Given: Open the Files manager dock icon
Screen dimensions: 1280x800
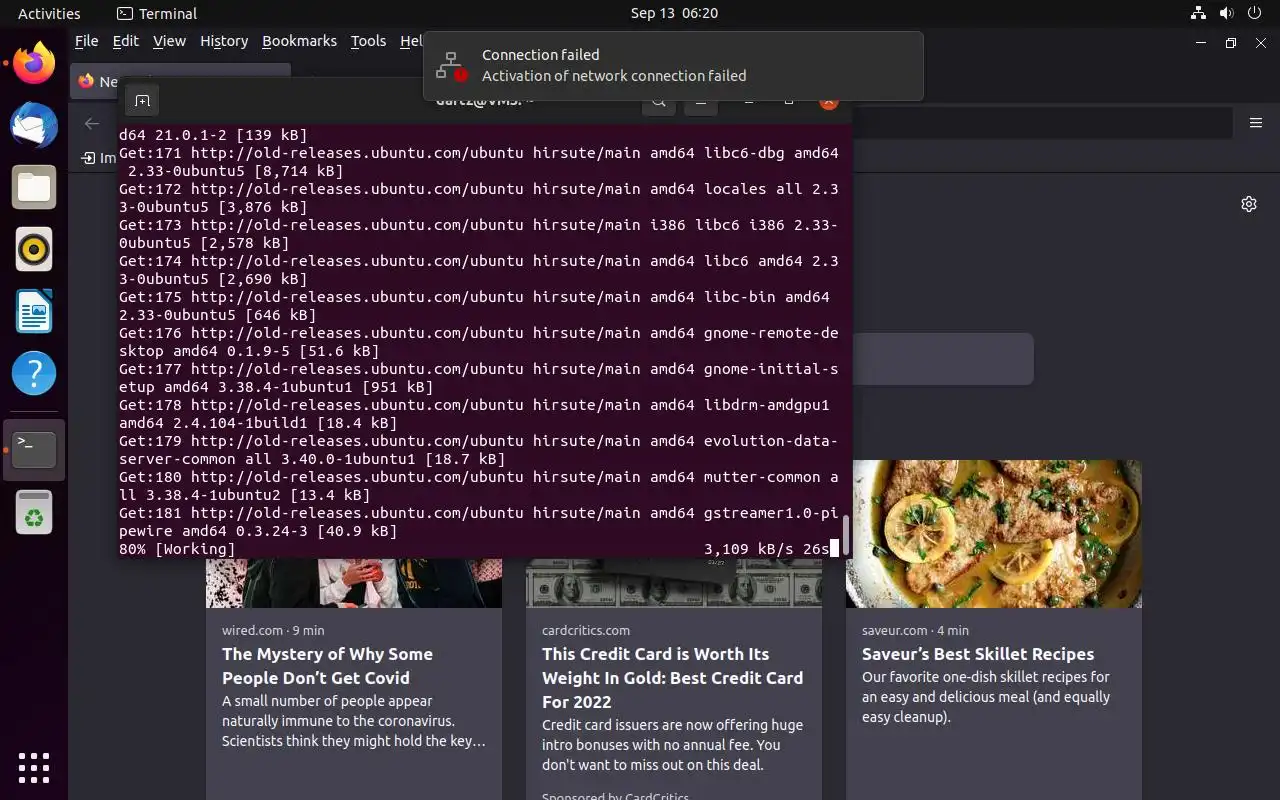Looking at the screenshot, I should [34, 187].
